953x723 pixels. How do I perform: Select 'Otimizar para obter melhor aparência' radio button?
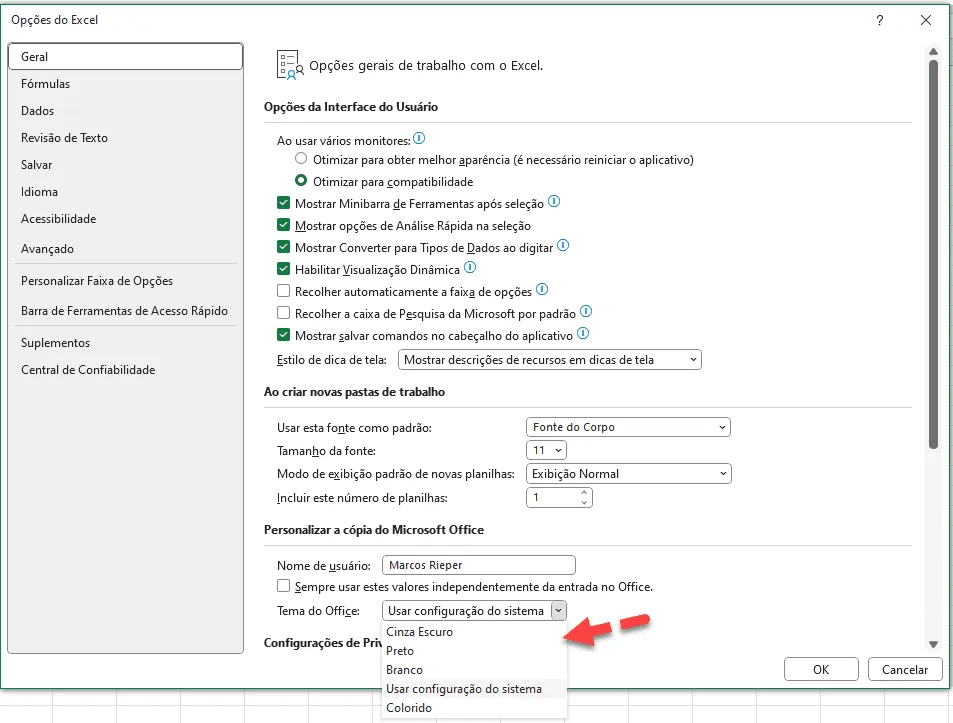(301, 159)
